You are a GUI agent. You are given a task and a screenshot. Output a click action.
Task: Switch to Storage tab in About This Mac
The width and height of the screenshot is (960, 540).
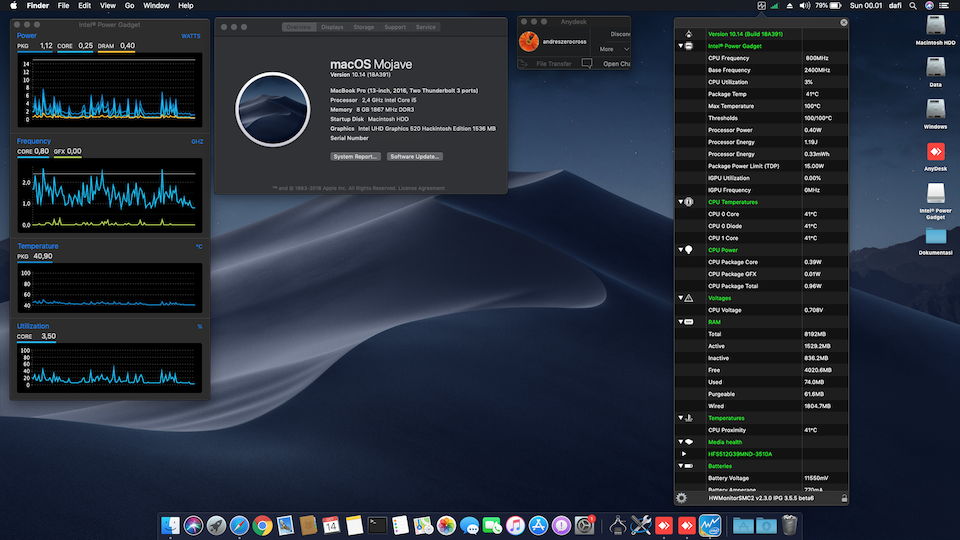364,27
